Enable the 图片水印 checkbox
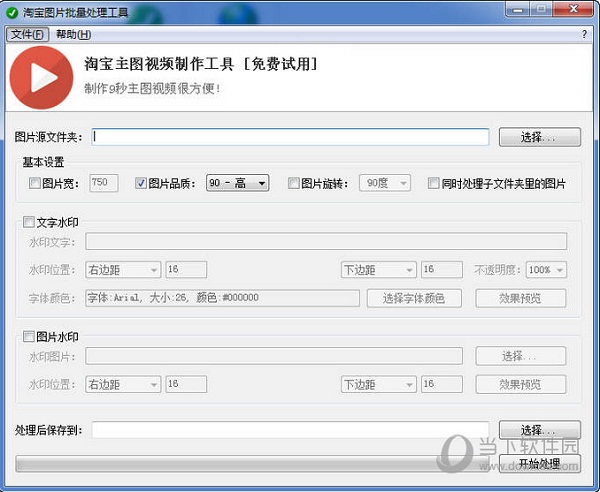The width and height of the screenshot is (600, 492). [29, 337]
